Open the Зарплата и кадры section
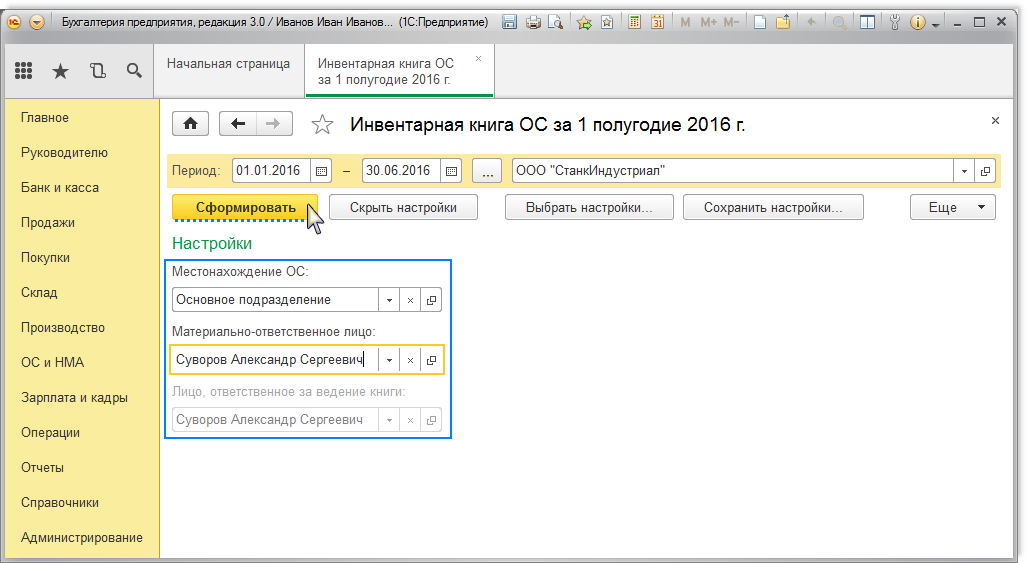Image resolution: width=1027 pixels, height=563 pixels. pos(74,398)
